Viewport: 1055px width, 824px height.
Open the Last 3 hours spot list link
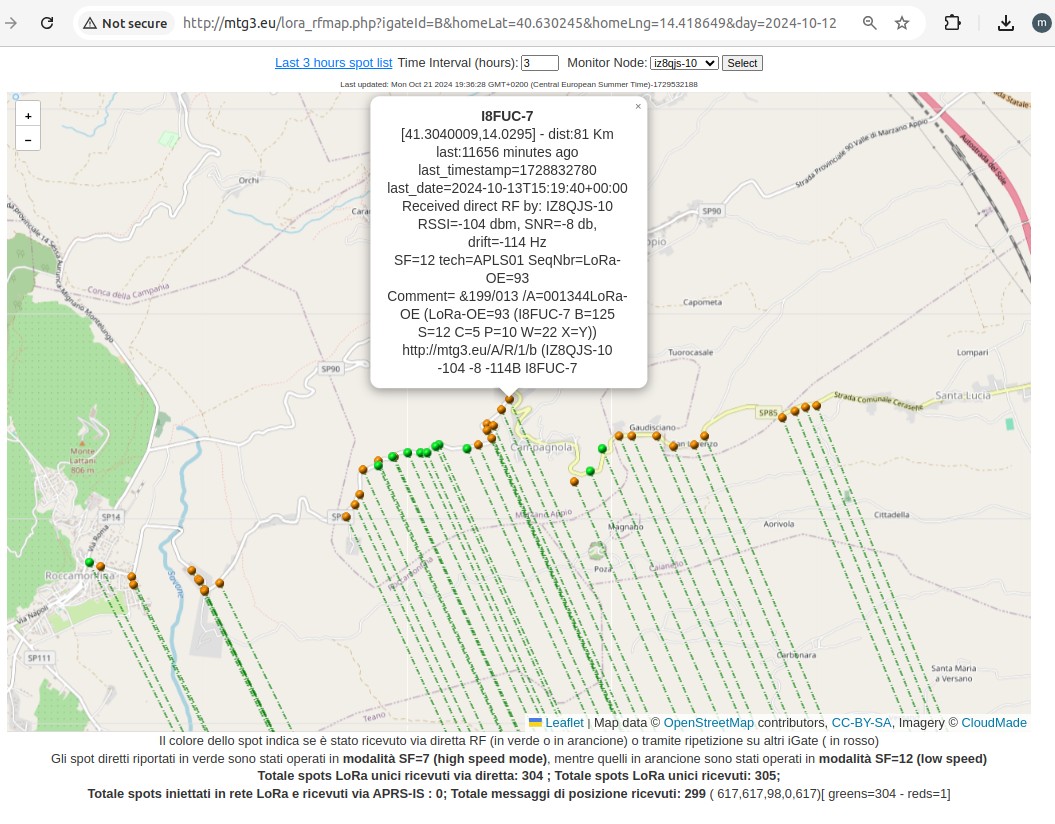point(333,63)
